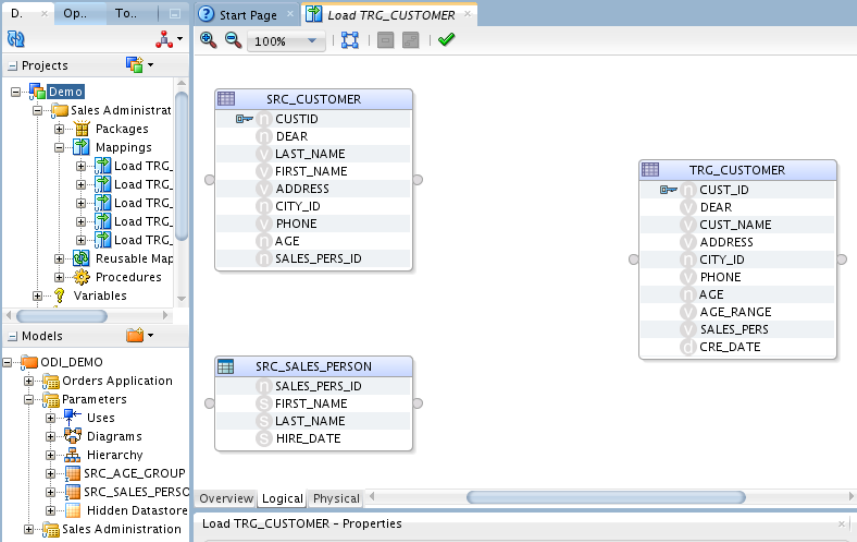Image resolution: width=857 pixels, height=542 pixels.
Task: Click the Projects tree horizontal scrollbar
Action: [x=61, y=316]
